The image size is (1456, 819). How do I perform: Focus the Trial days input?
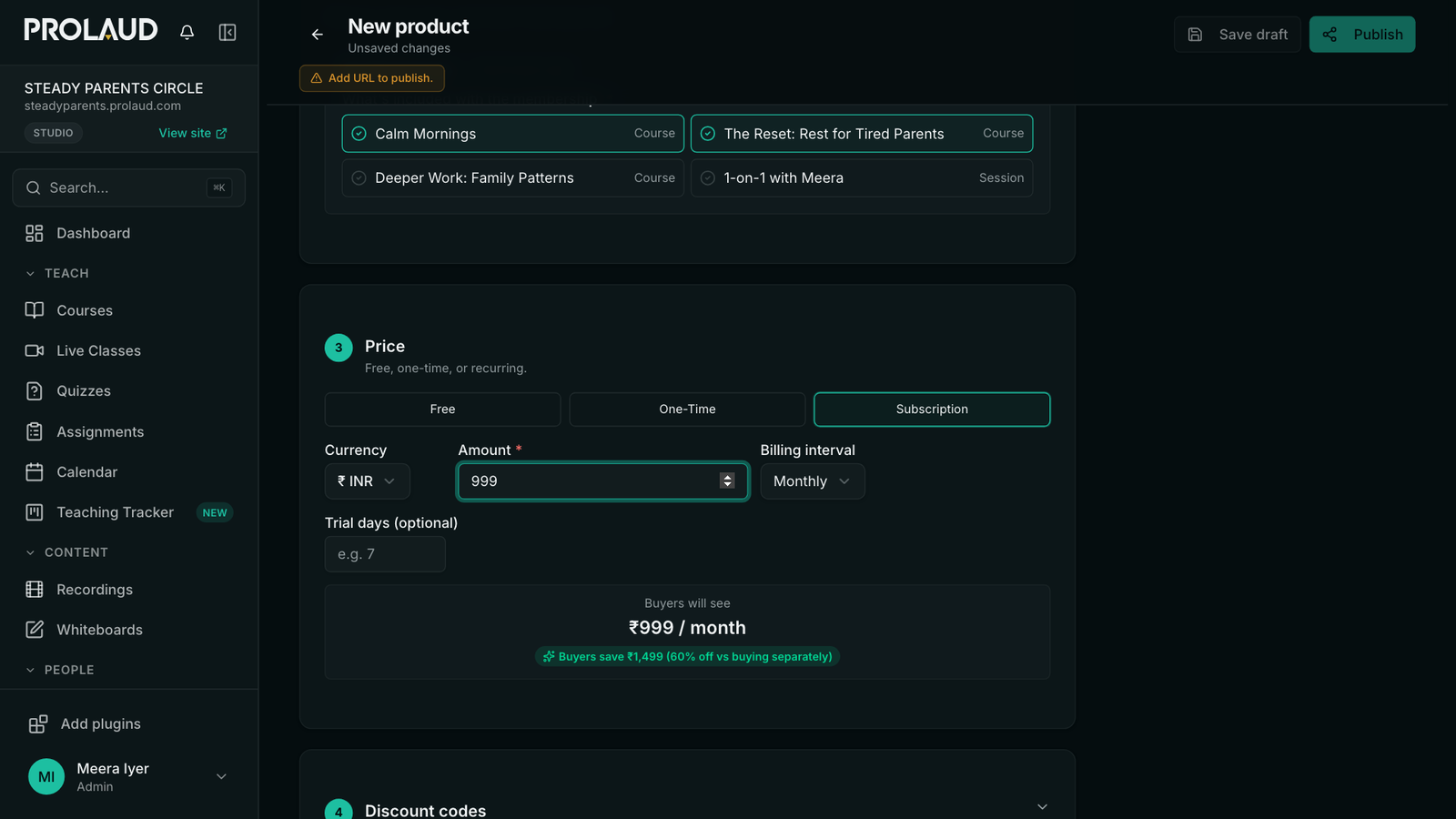[385, 554]
